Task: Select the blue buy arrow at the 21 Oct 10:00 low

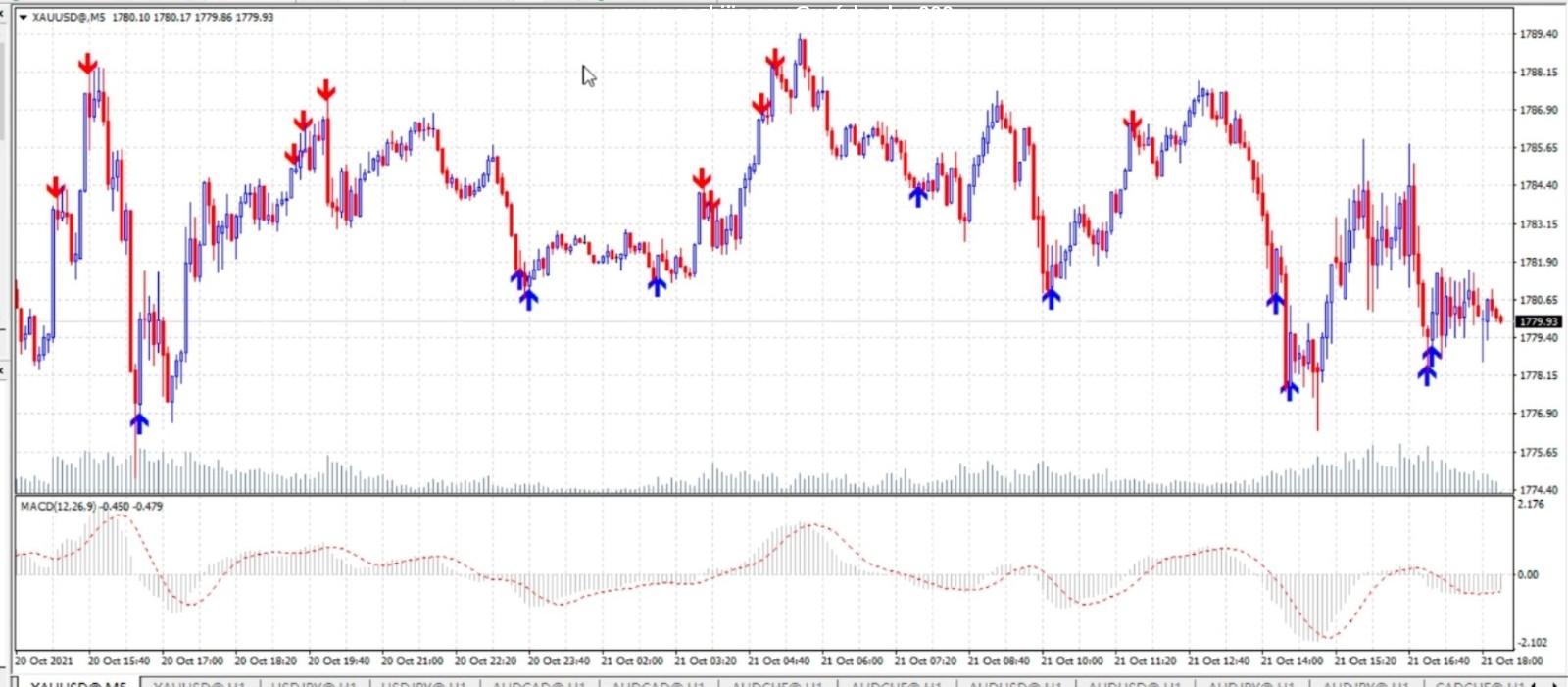Action: pyautogui.click(x=1051, y=298)
